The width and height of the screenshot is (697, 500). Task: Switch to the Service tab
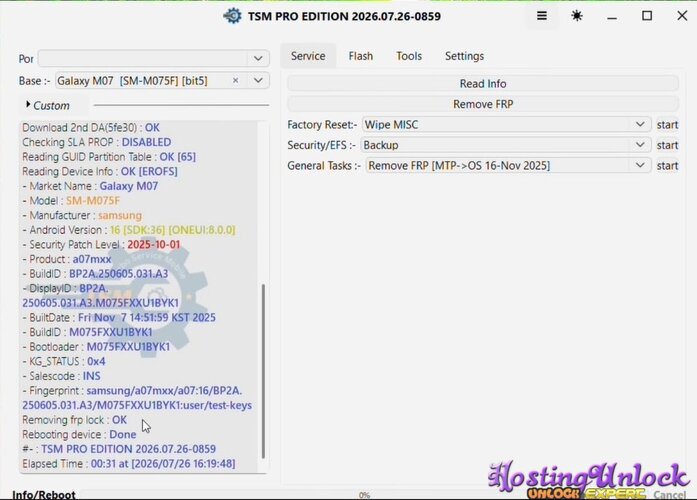click(x=308, y=56)
